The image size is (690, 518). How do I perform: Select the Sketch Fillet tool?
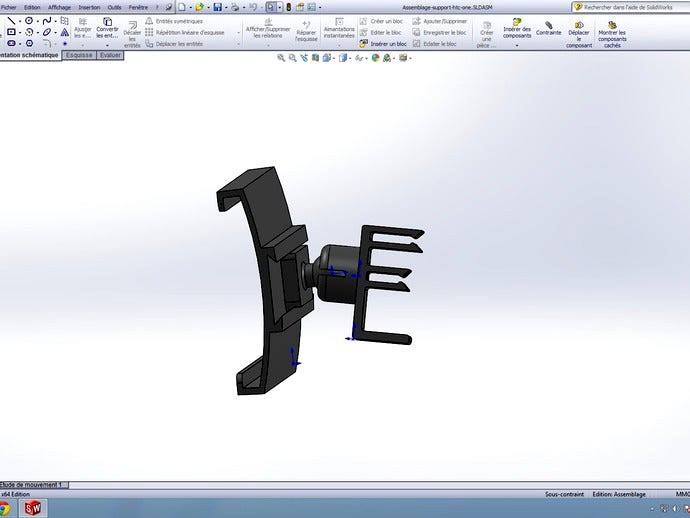pyautogui.click(x=47, y=43)
